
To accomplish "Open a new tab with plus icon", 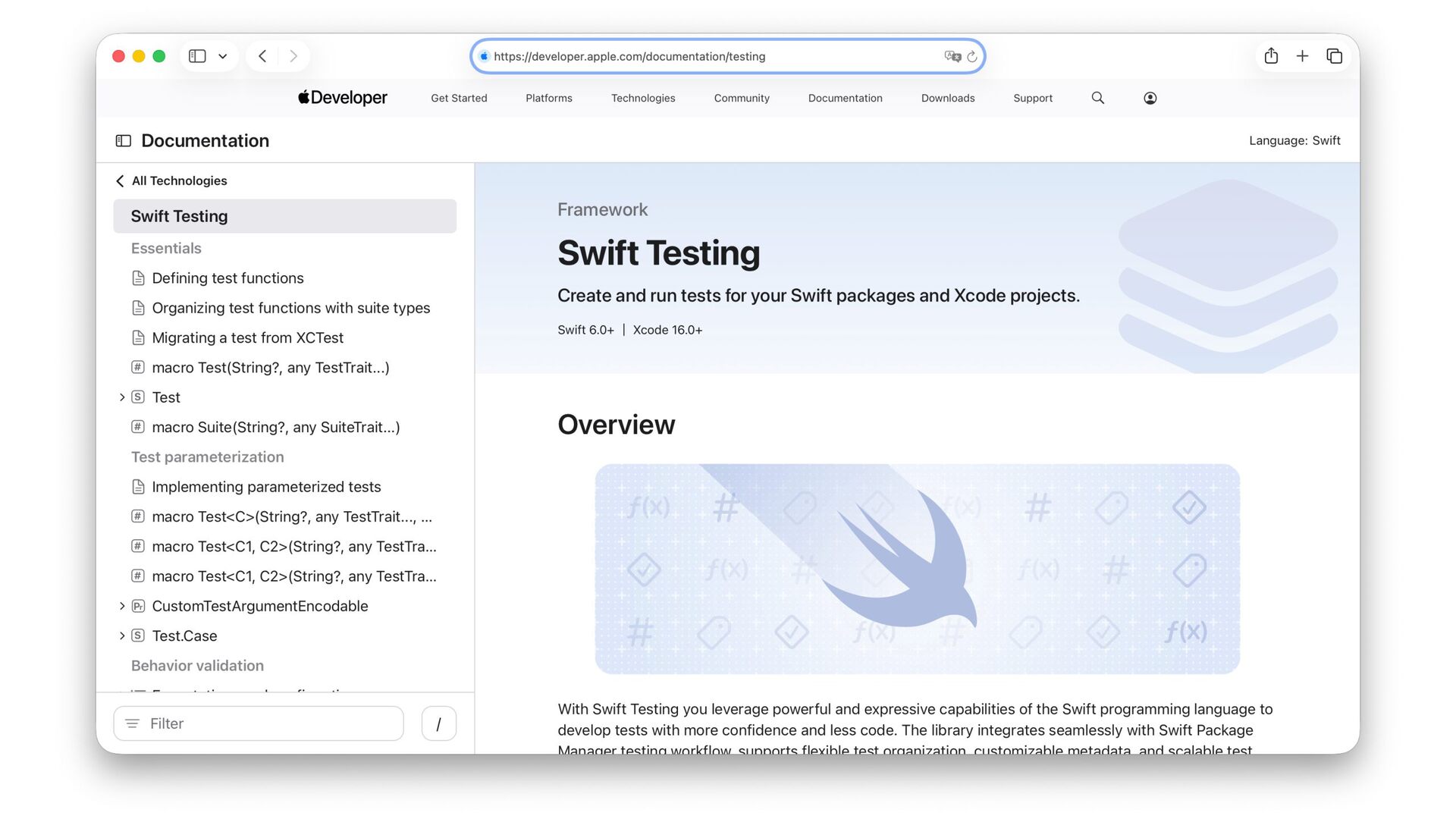I will [x=1302, y=56].
